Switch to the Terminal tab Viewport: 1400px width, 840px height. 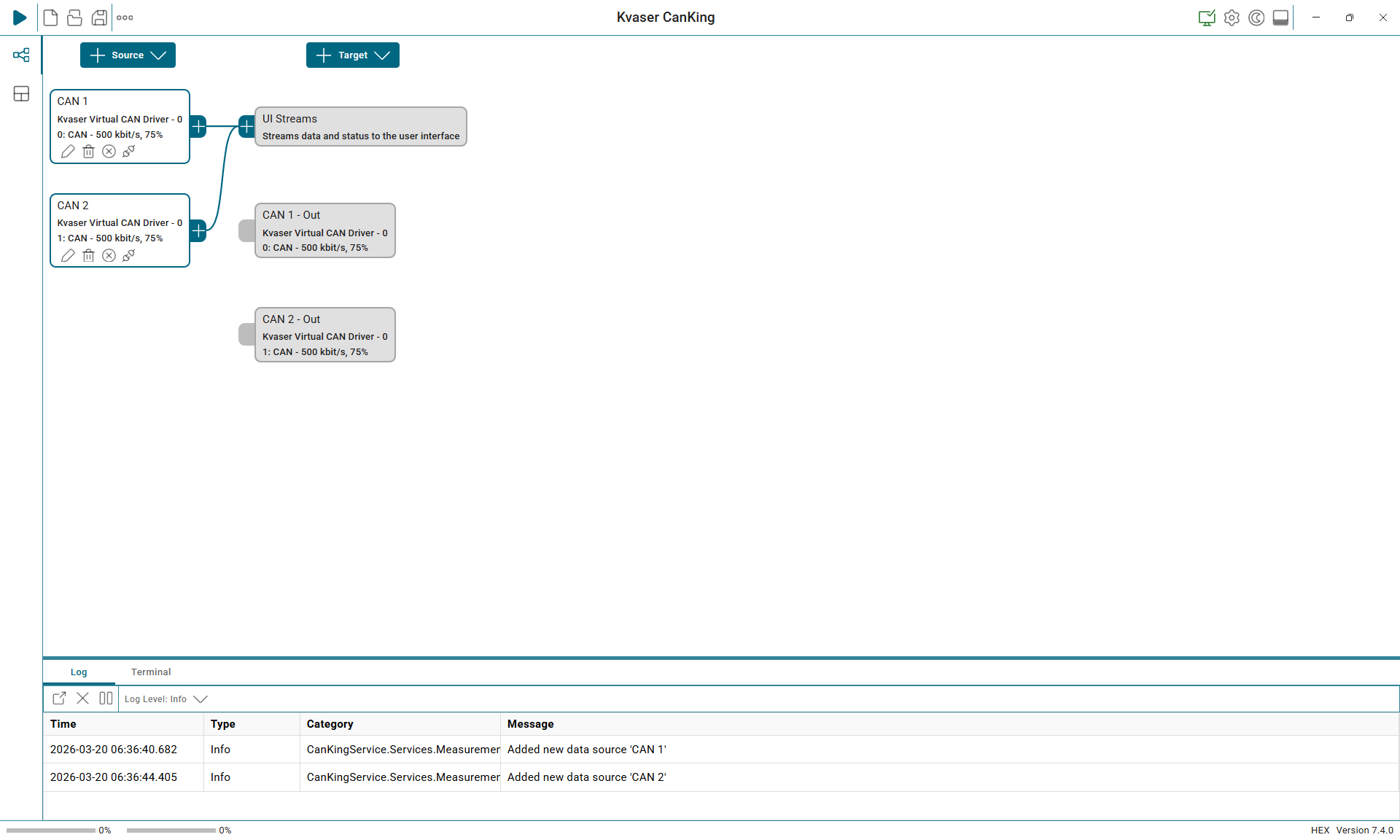click(151, 672)
